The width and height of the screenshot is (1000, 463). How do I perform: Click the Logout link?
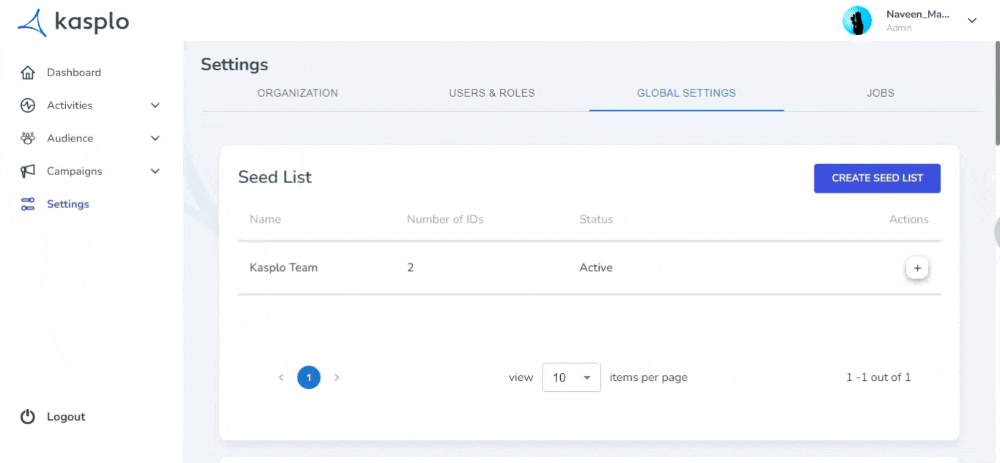pyautogui.click(x=66, y=417)
